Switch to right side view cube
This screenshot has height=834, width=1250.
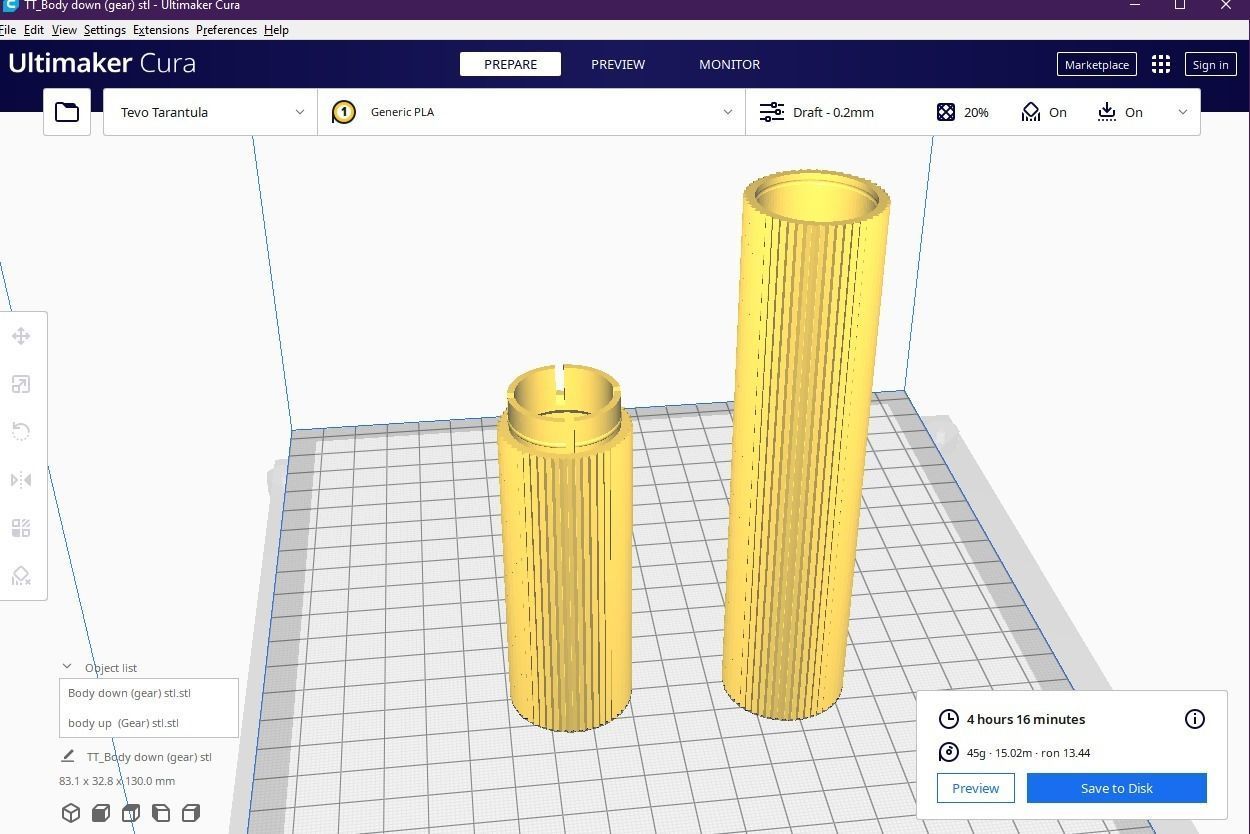click(191, 813)
